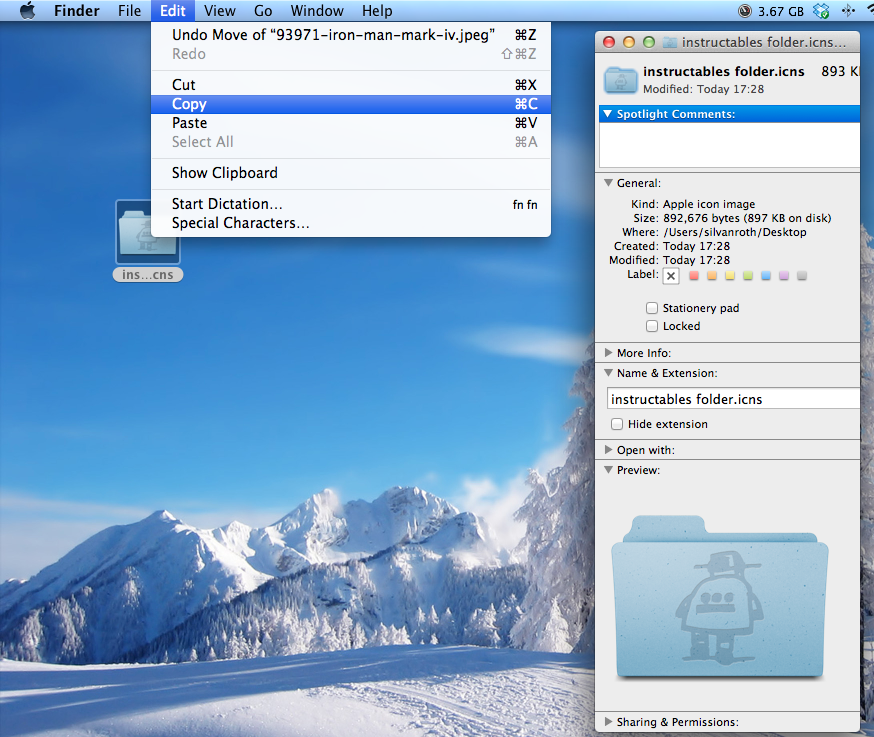Click the Name & Extension text field
This screenshot has height=737, width=874.
click(x=732, y=399)
